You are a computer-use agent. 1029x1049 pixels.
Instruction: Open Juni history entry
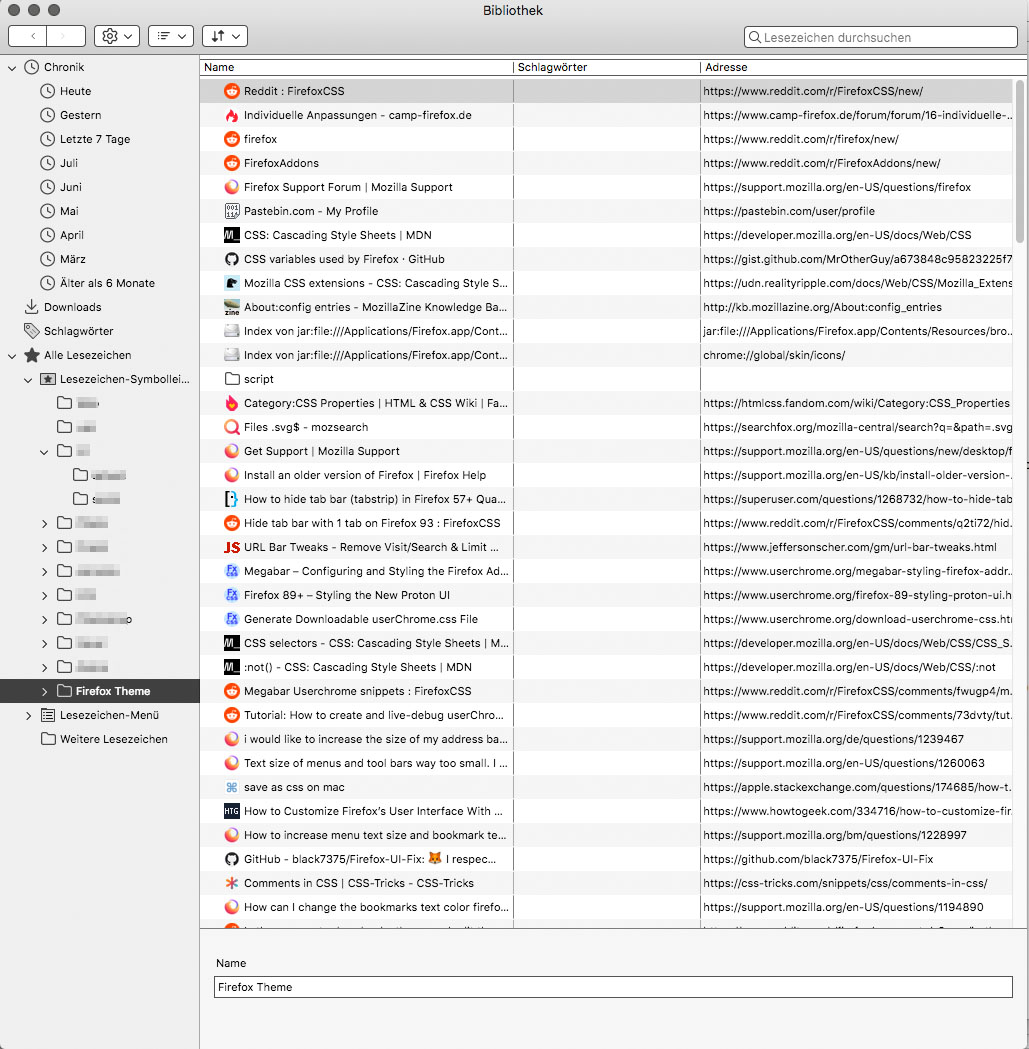tap(70, 187)
